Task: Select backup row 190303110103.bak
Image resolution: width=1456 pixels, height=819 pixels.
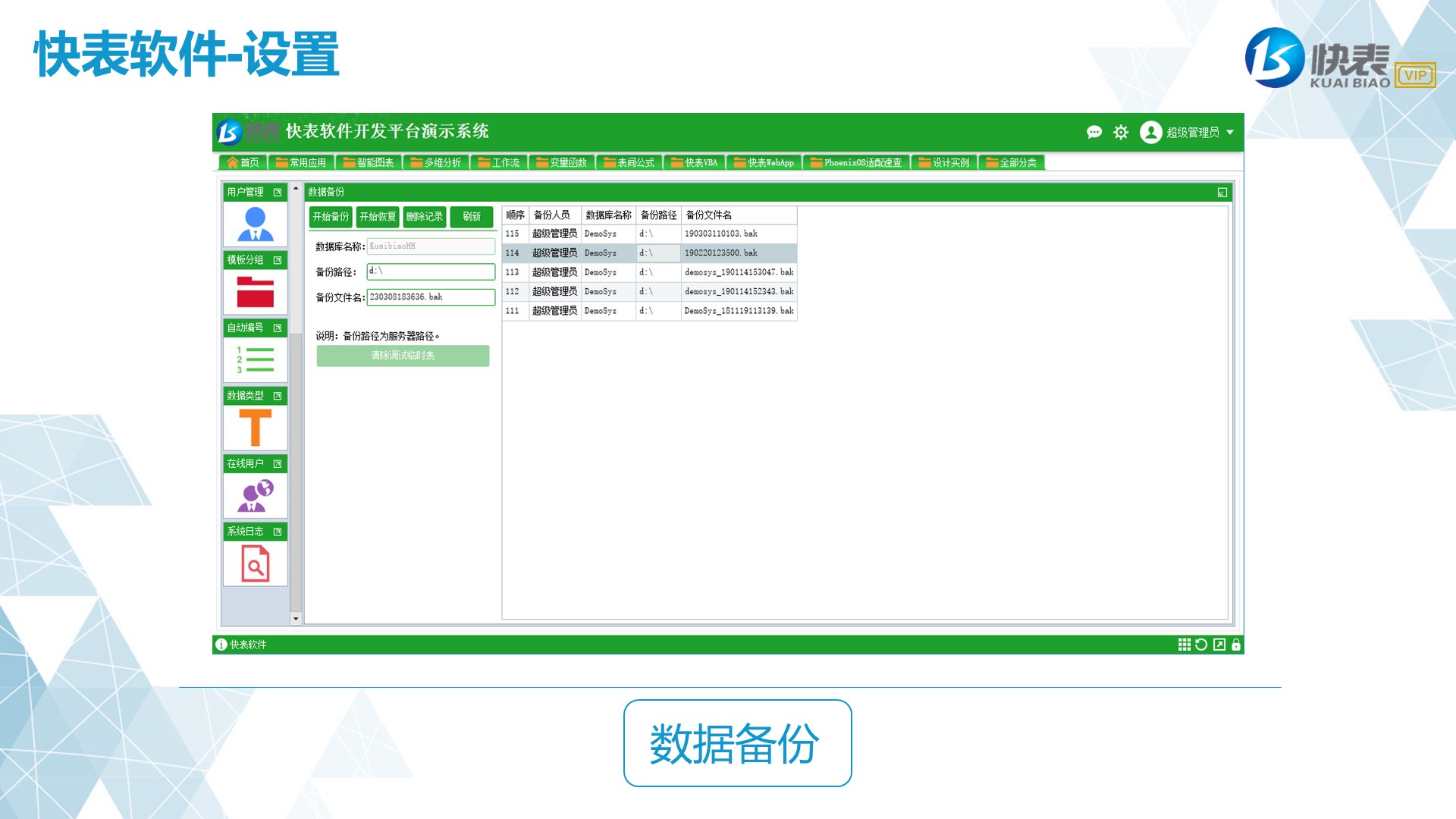Action: click(x=649, y=234)
